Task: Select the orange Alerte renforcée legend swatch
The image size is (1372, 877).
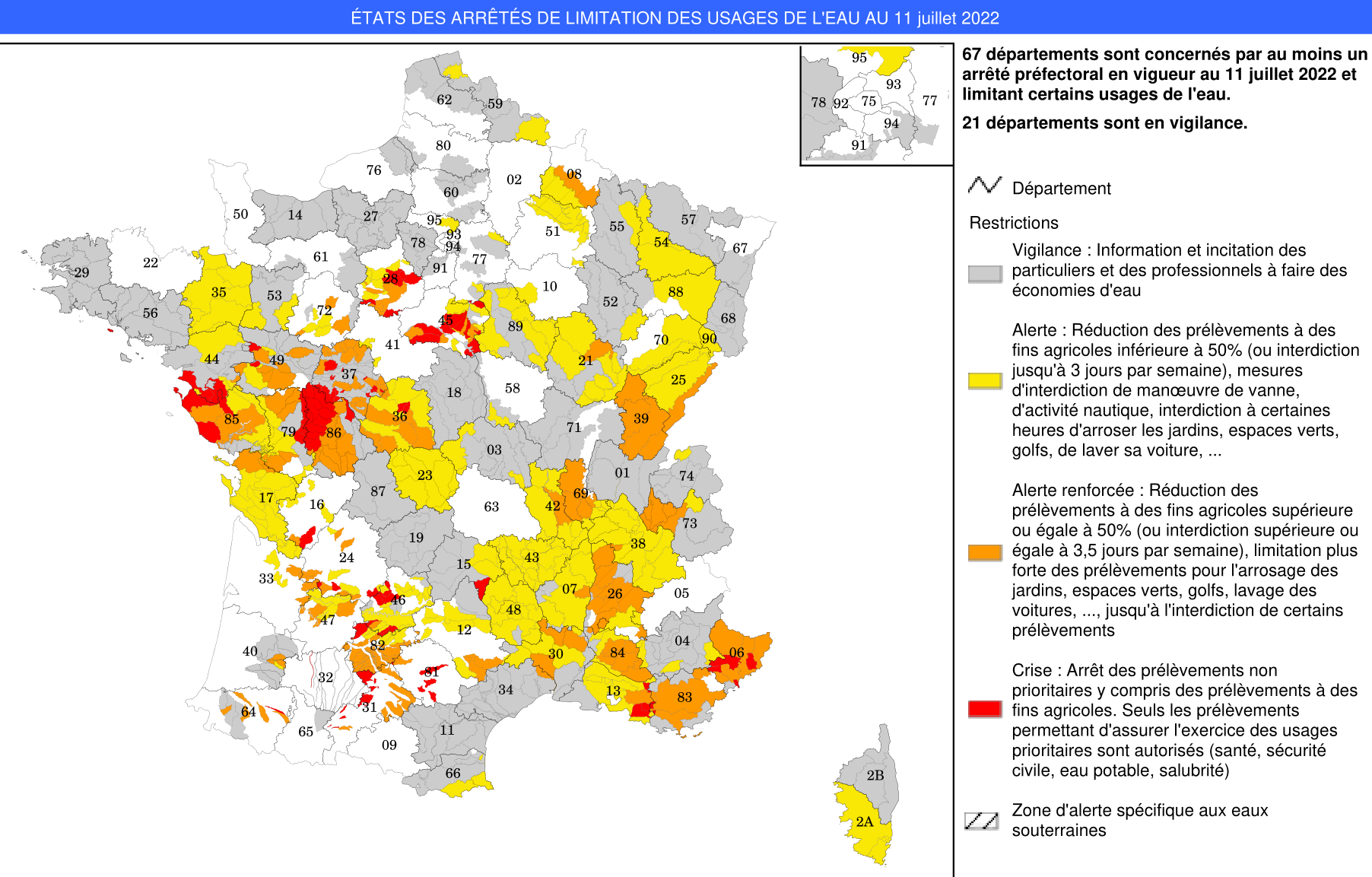Action: pos(985,552)
